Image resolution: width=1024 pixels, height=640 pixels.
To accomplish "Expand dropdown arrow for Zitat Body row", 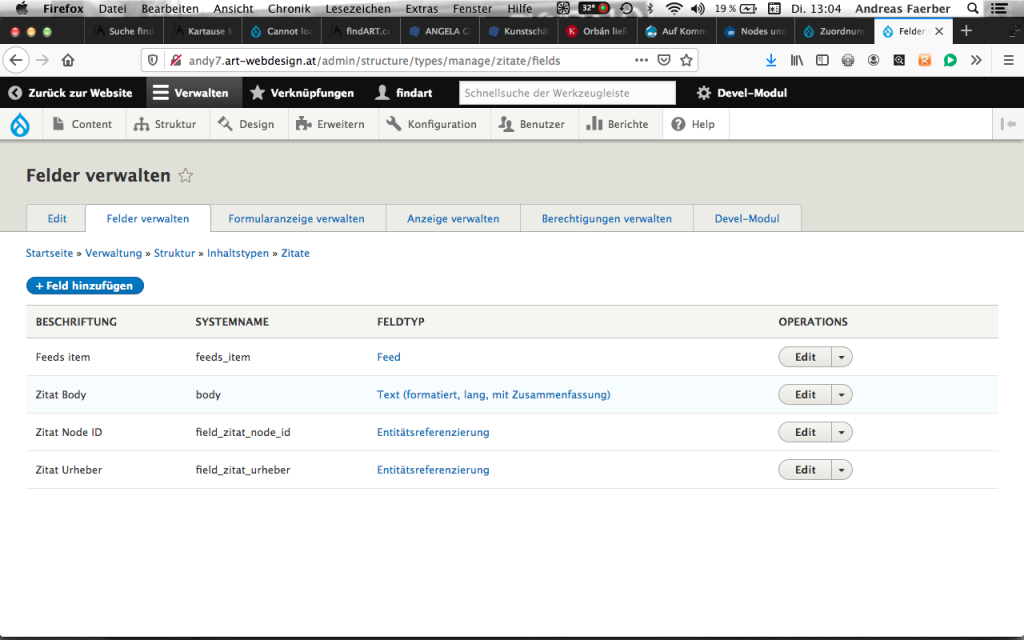I will pos(842,395).
